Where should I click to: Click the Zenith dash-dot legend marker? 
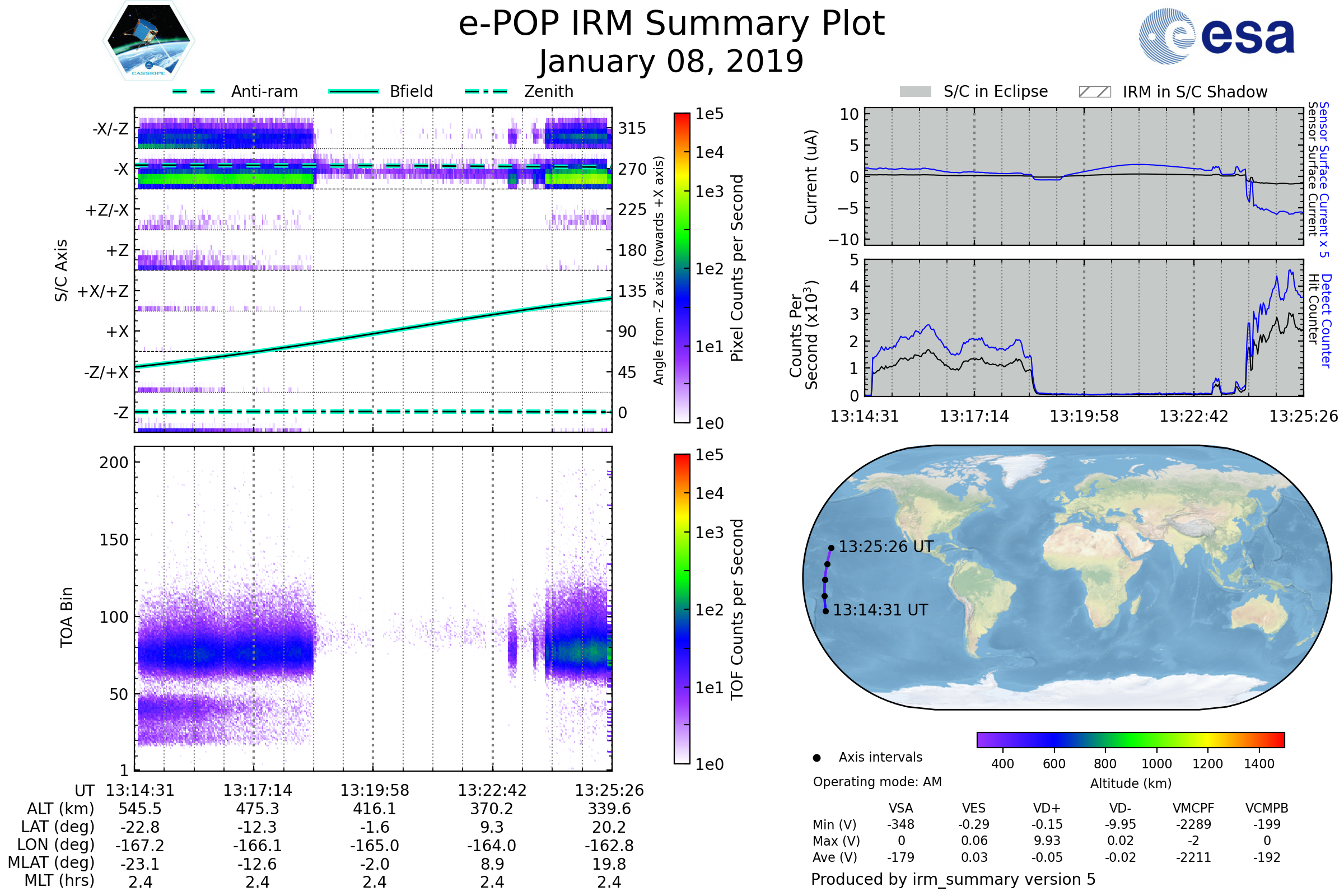486,91
